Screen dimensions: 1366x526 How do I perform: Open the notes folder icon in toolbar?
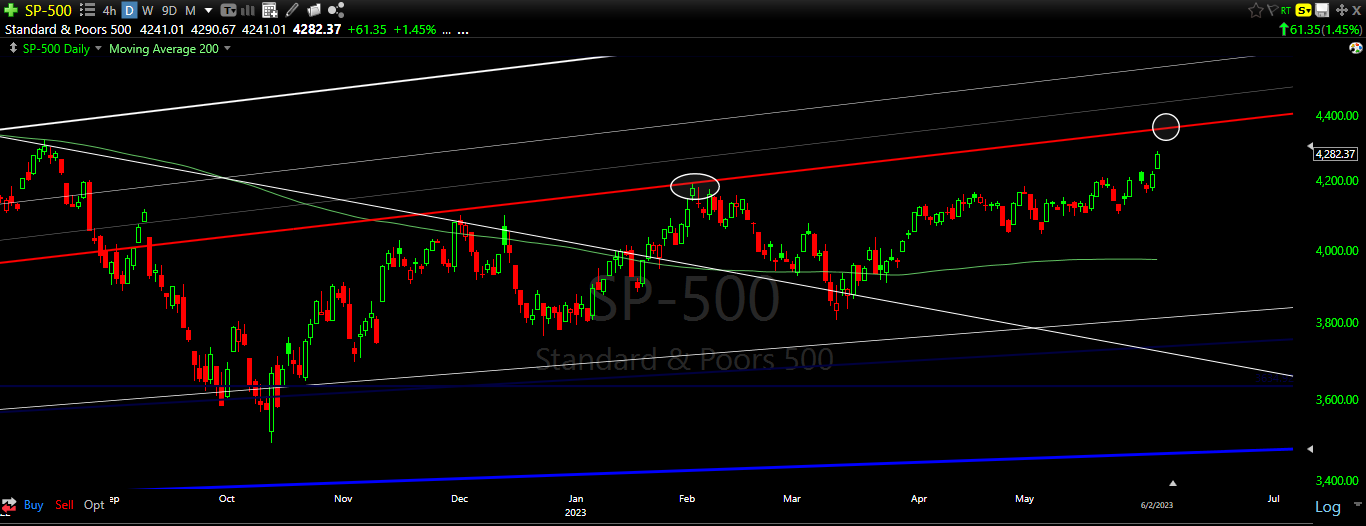tap(312, 9)
